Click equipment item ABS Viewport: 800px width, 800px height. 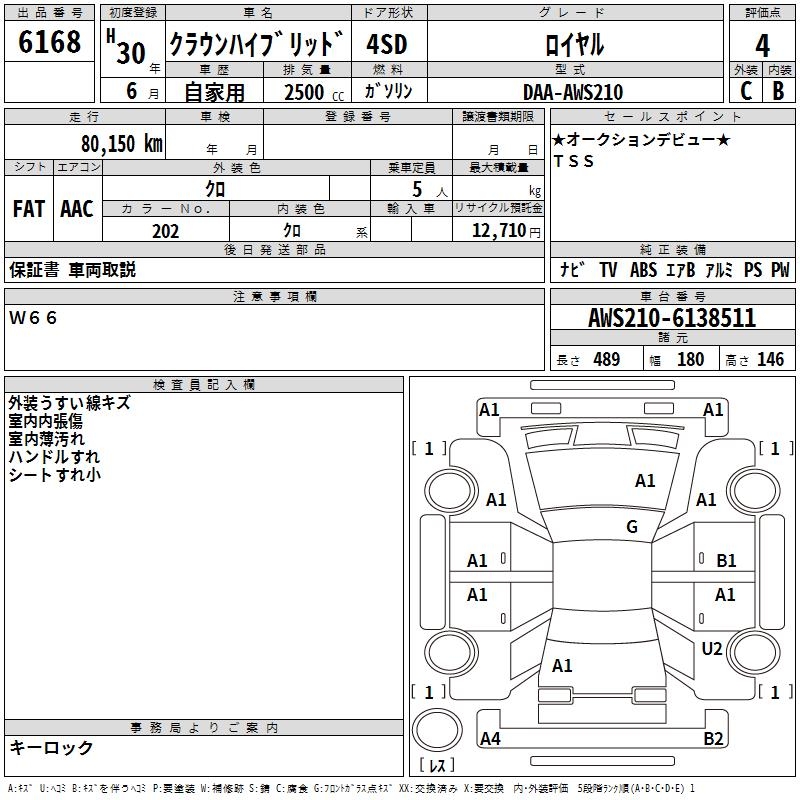coord(643,269)
